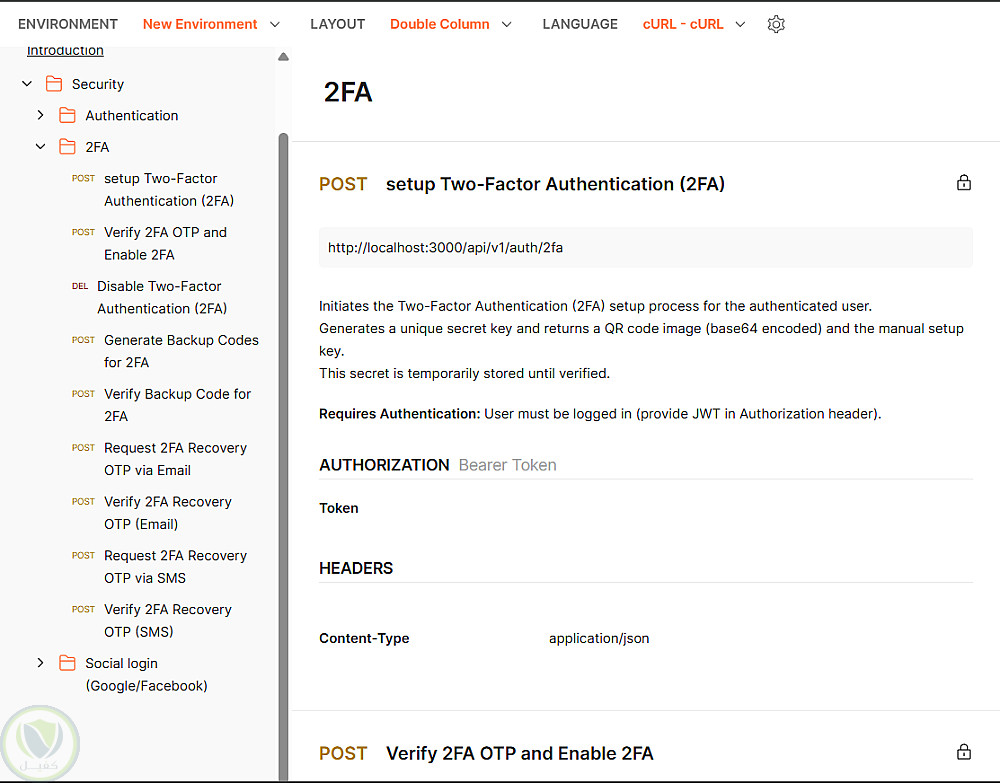Screen dimensions: 1000x783
Task: Open the cURL language dropdown
Action: coord(694,24)
